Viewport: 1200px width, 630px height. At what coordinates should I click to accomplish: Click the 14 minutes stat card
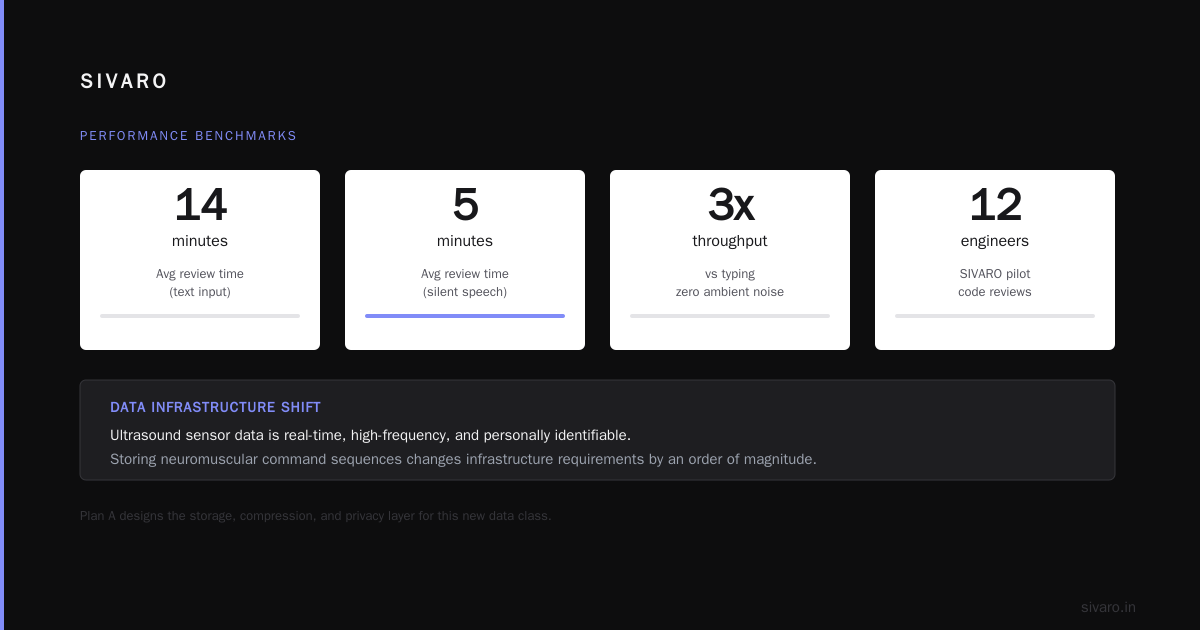click(x=200, y=260)
